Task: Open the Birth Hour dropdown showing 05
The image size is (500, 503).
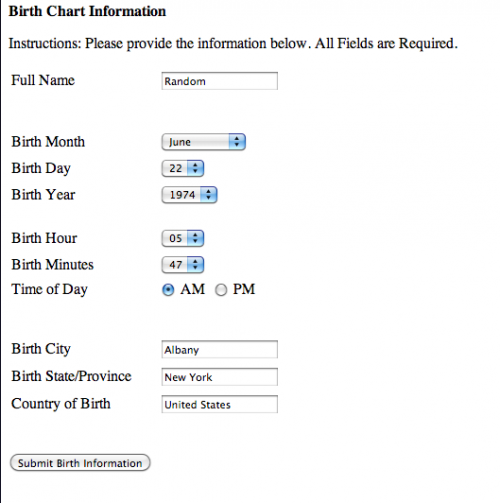Action: pos(183,238)
